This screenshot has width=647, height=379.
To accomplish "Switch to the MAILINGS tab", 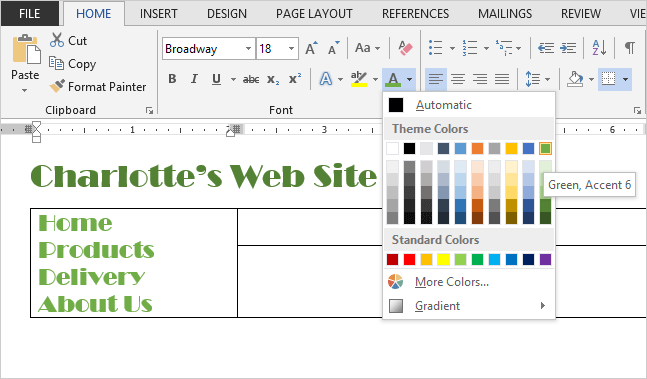I will 505,14.
